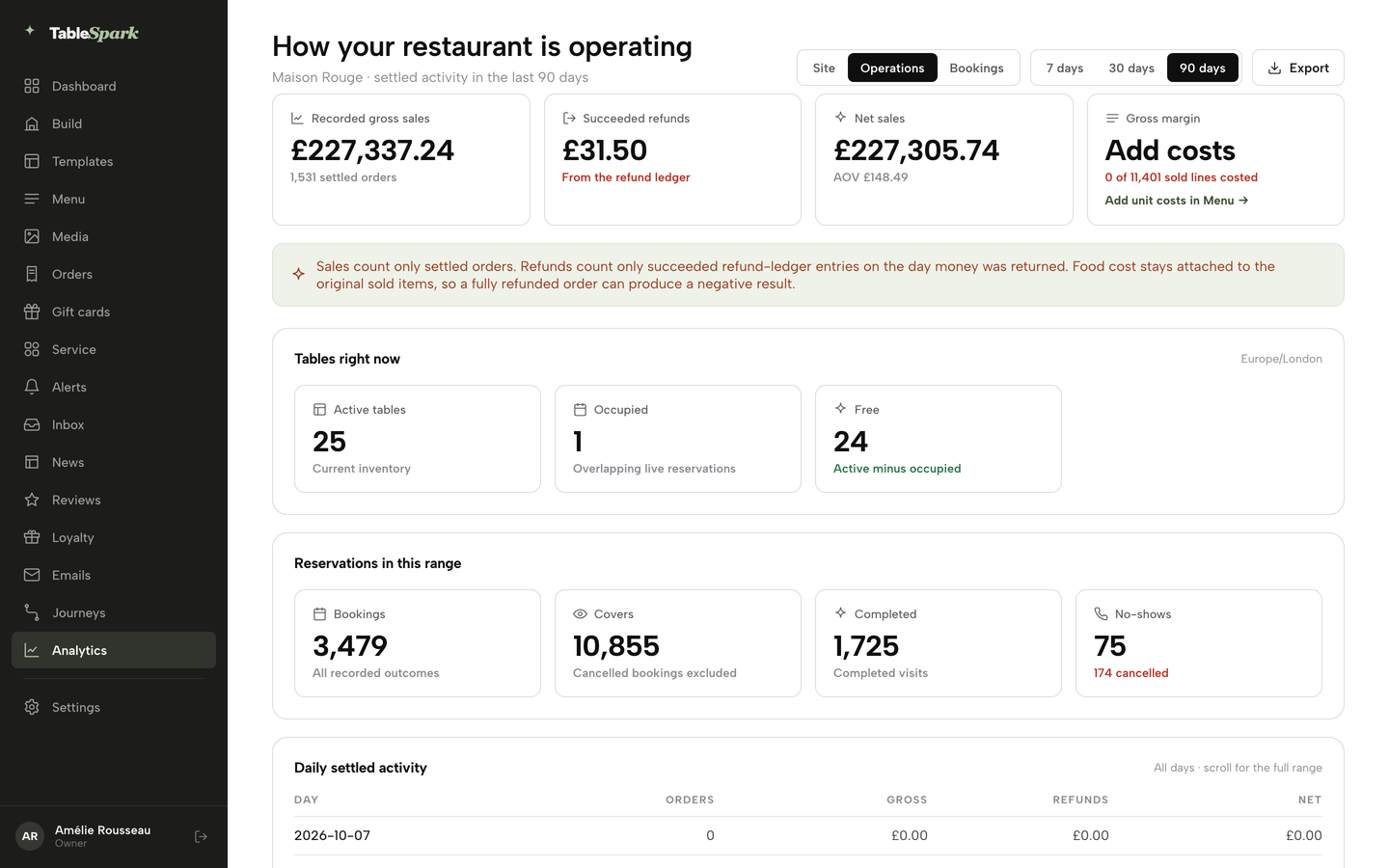Click the Active tables icon

click(319, 409)
